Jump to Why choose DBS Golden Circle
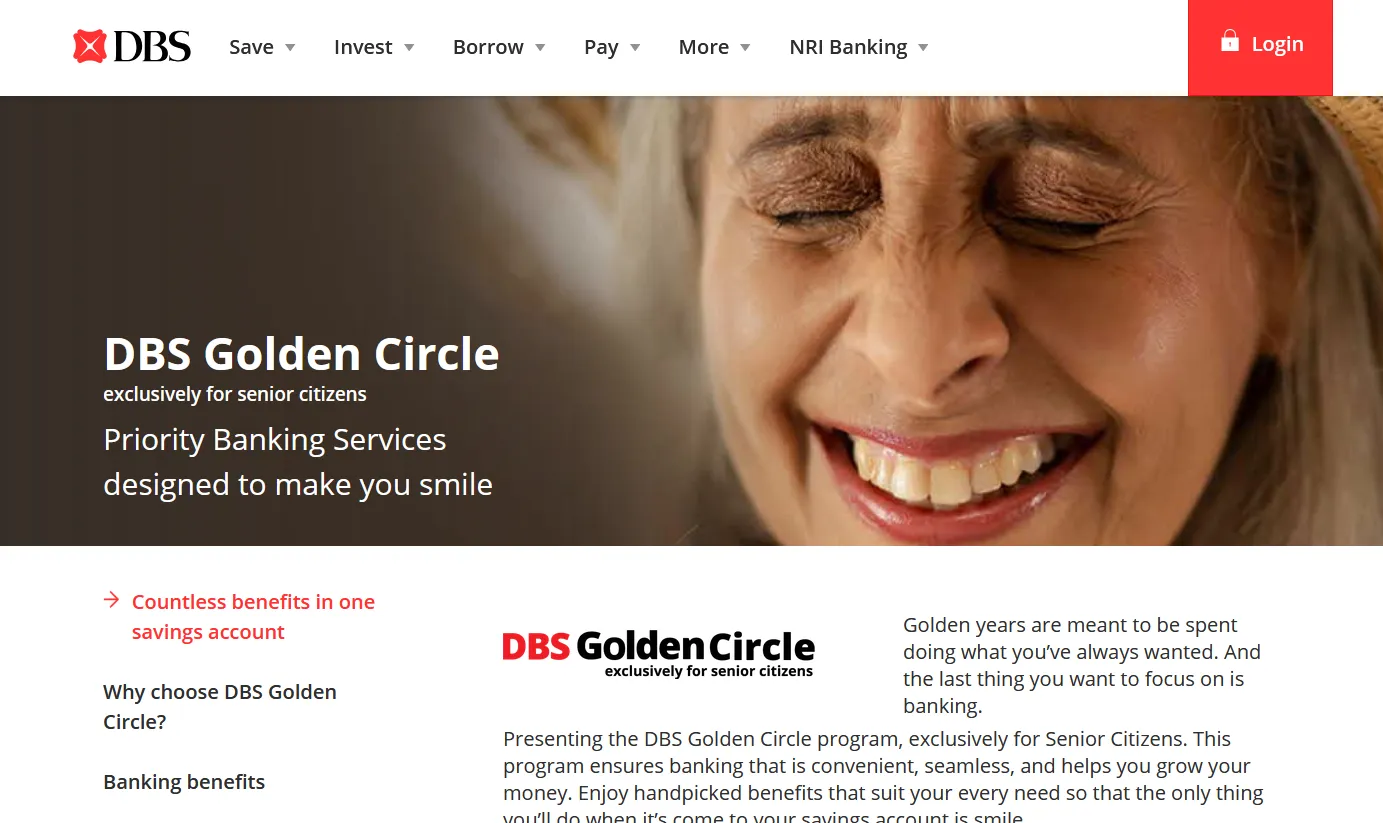The height and width of the screenshot is (823, 1383). click(x=220, y=707)
